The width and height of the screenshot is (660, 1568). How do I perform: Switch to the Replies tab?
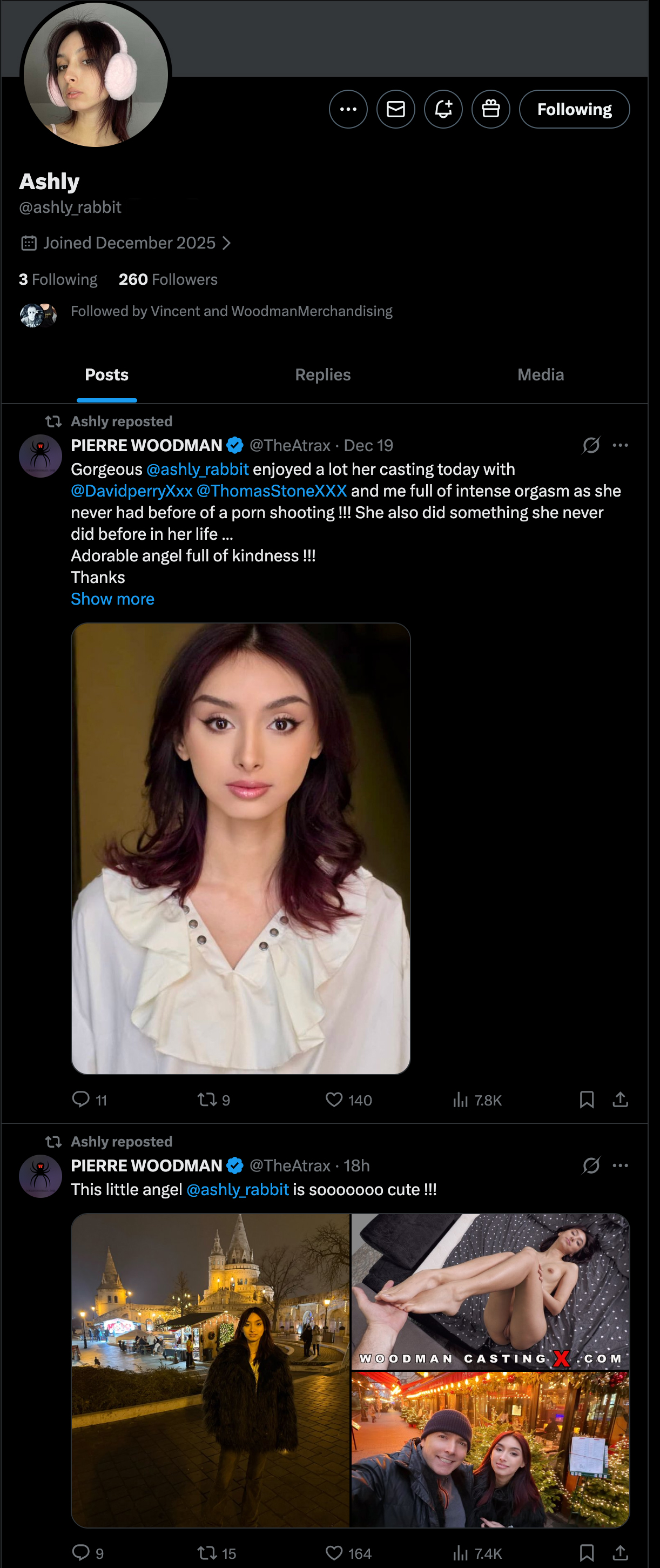click(x=322, y=375)
